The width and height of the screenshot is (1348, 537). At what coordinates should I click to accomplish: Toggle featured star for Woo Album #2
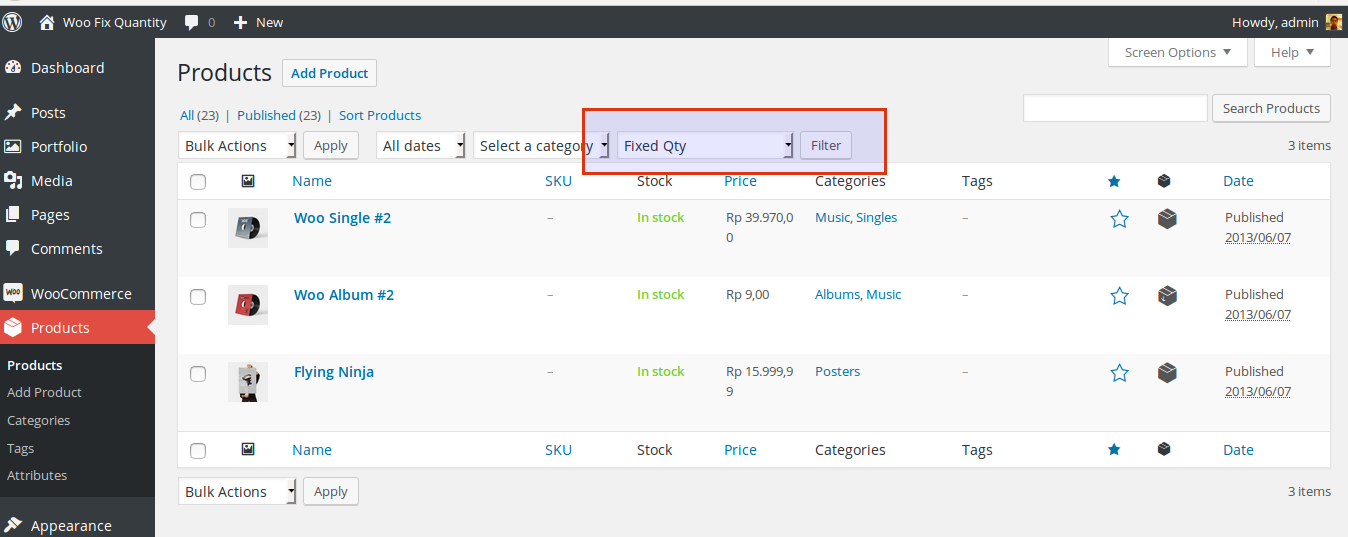click(1120, 296)
